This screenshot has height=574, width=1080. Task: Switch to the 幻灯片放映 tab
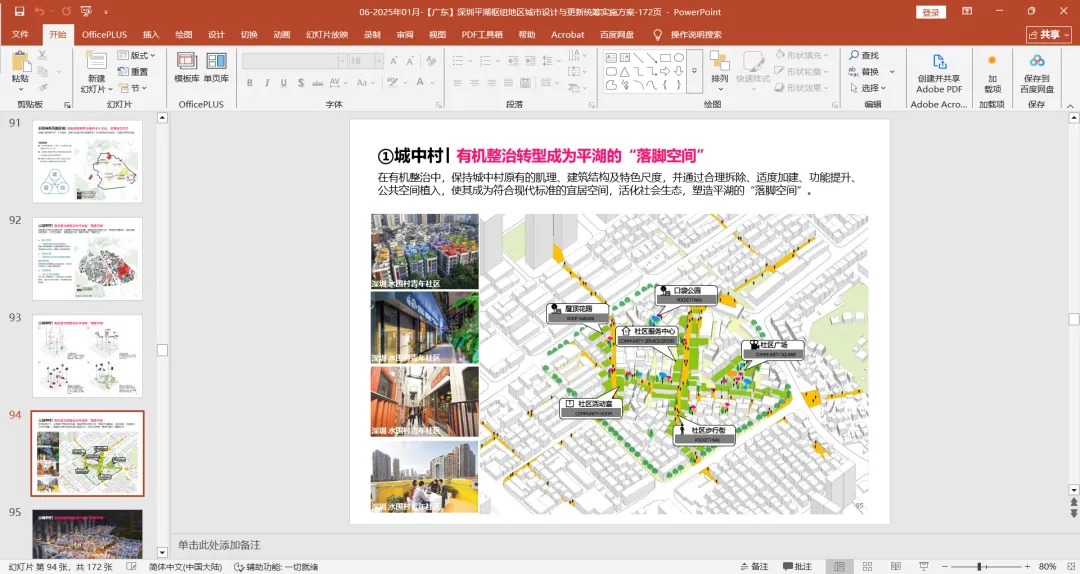327,34
